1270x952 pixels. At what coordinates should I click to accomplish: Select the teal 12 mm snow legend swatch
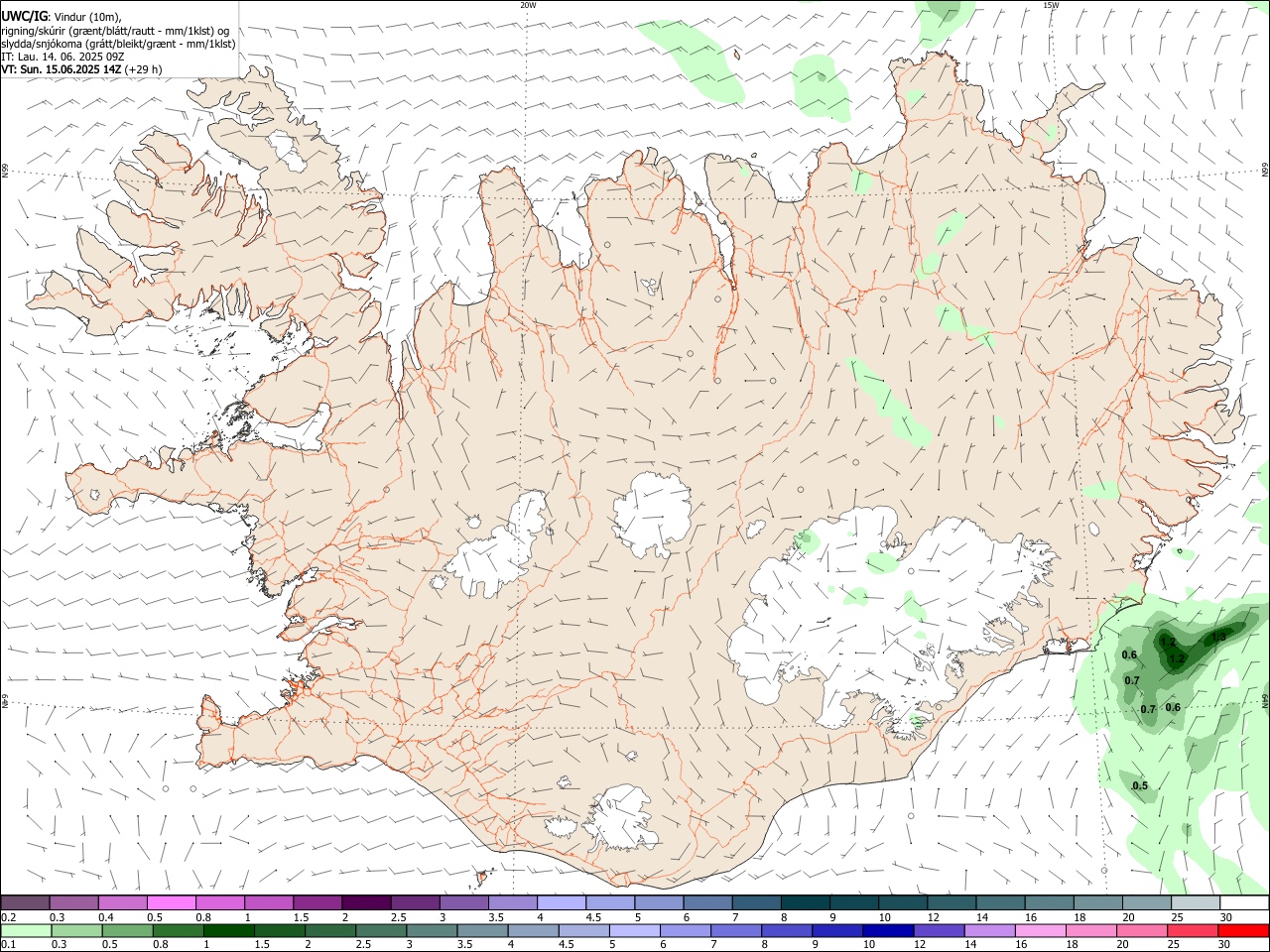coord(950,902)
